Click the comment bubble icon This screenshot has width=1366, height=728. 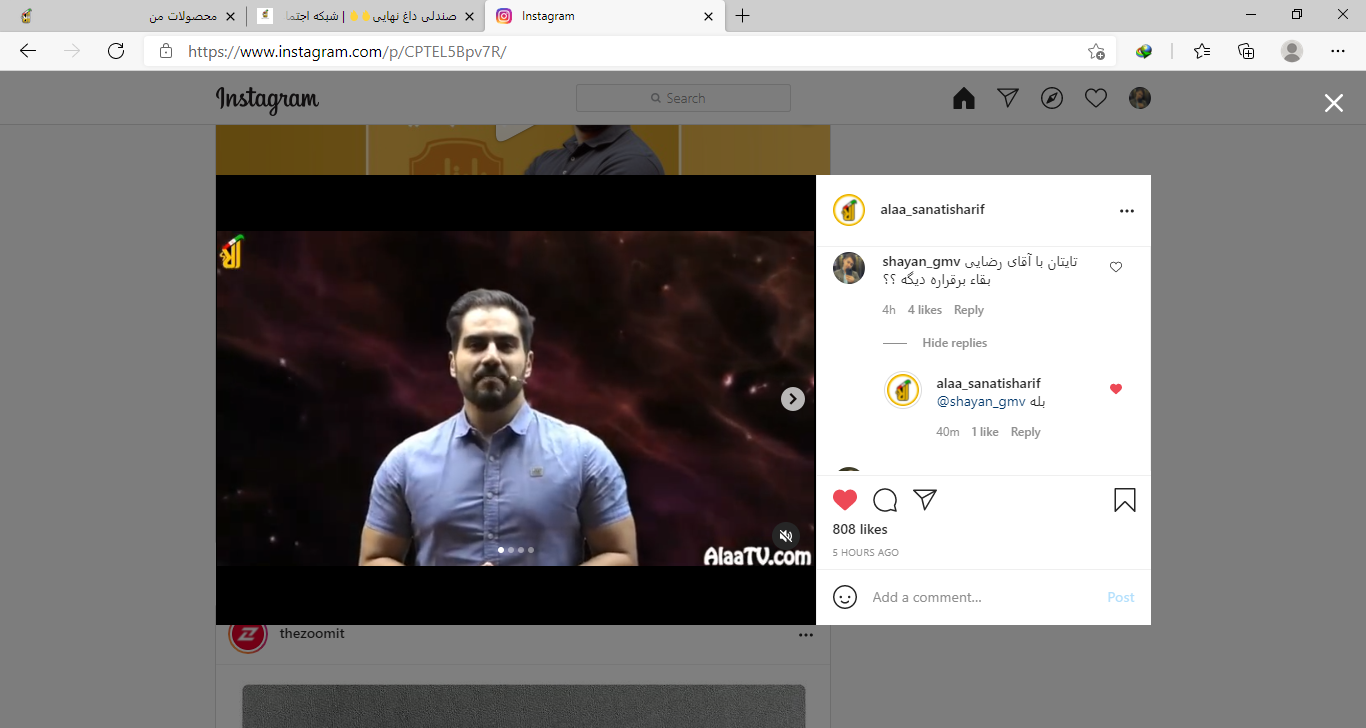[x=885, y=500]
